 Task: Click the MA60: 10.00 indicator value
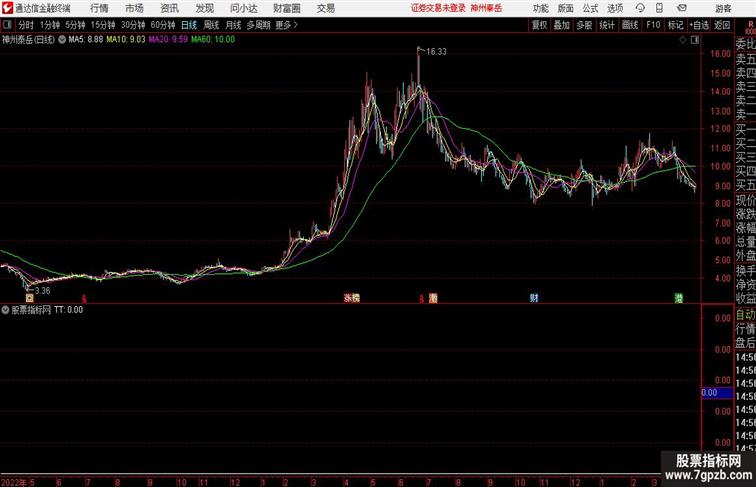213,40
